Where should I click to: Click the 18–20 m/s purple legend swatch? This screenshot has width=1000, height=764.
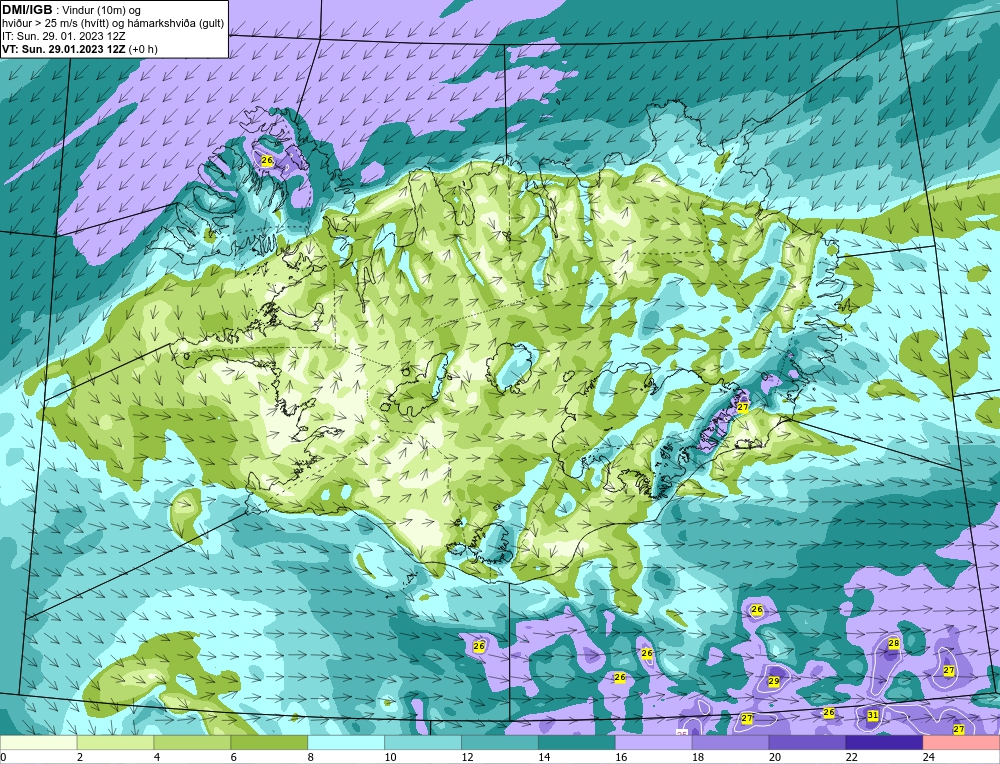point(730,743)
